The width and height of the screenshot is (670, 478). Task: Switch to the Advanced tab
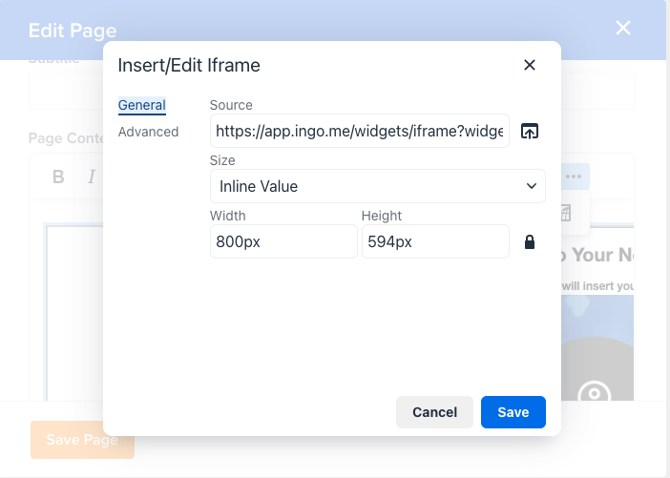pyautogui.click(x=148, y=132)
